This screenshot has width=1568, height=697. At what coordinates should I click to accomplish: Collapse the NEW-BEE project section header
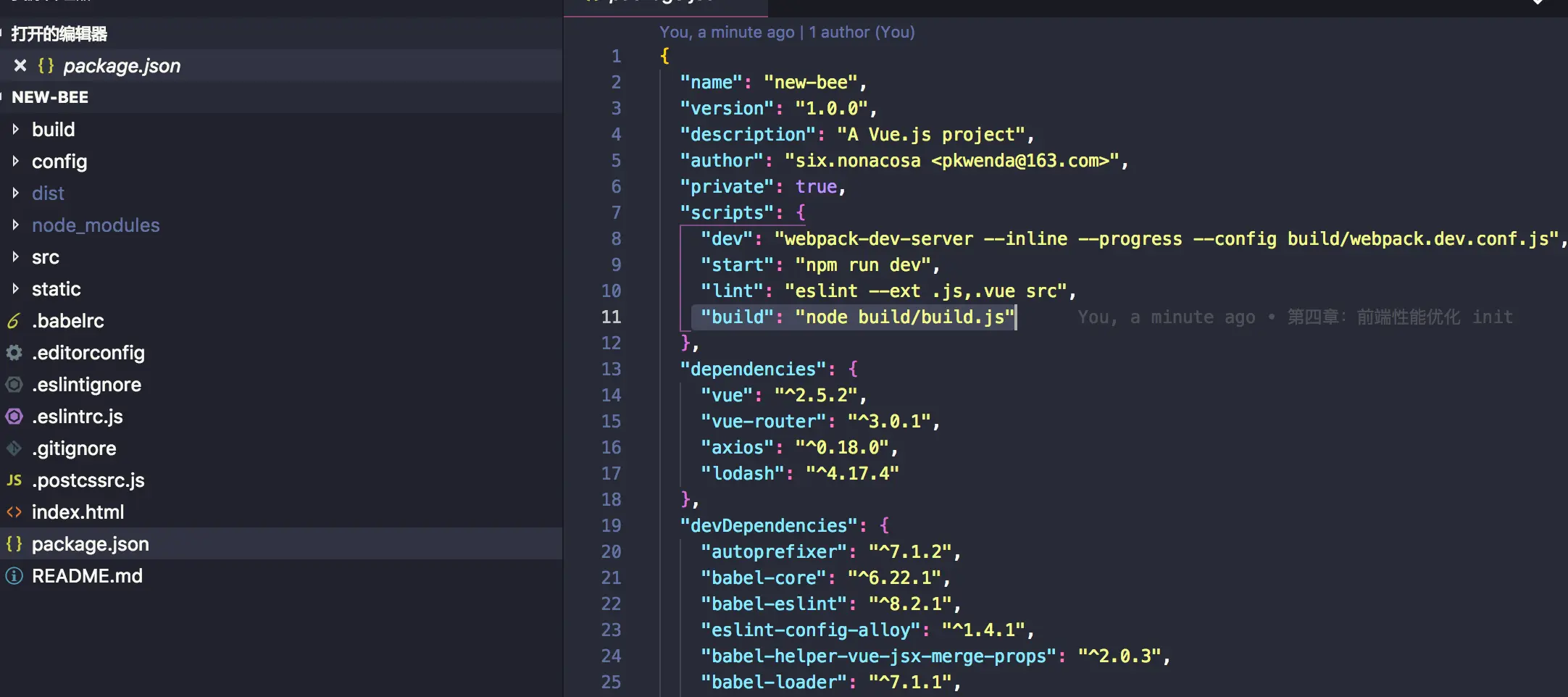click(x=281, y=97)
